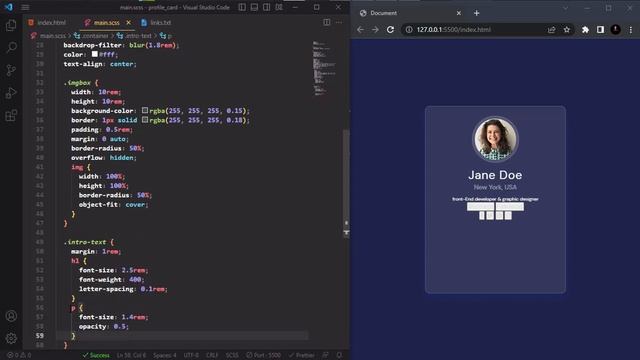Open the border rgba color swatch
The width and height of the screenshot is (640, 360).
144,120
